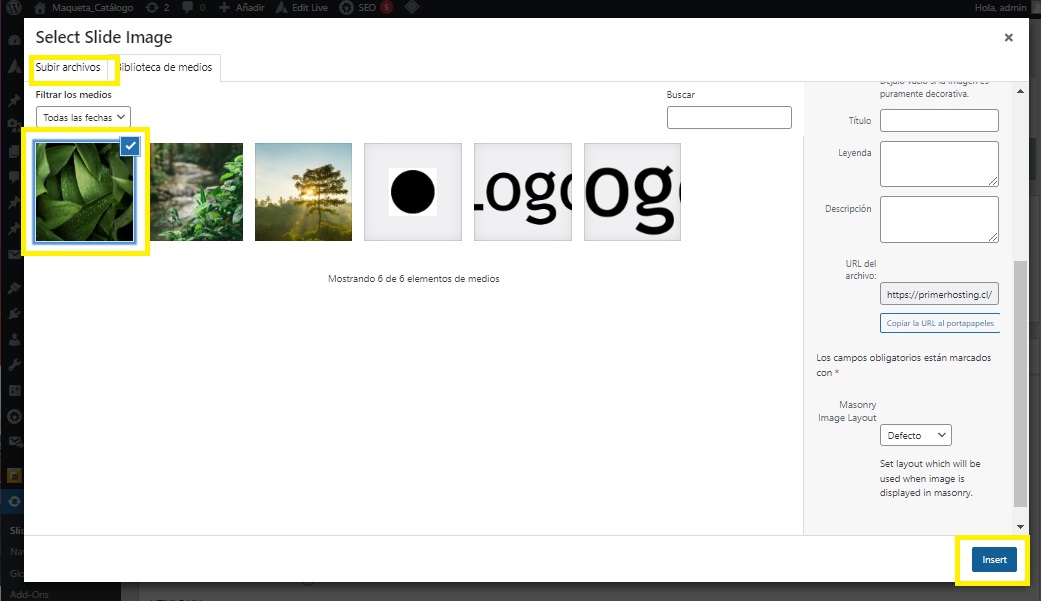Click the Buscar search field
The width and height of the screenshot is (1041, 601).
(729, 118)
